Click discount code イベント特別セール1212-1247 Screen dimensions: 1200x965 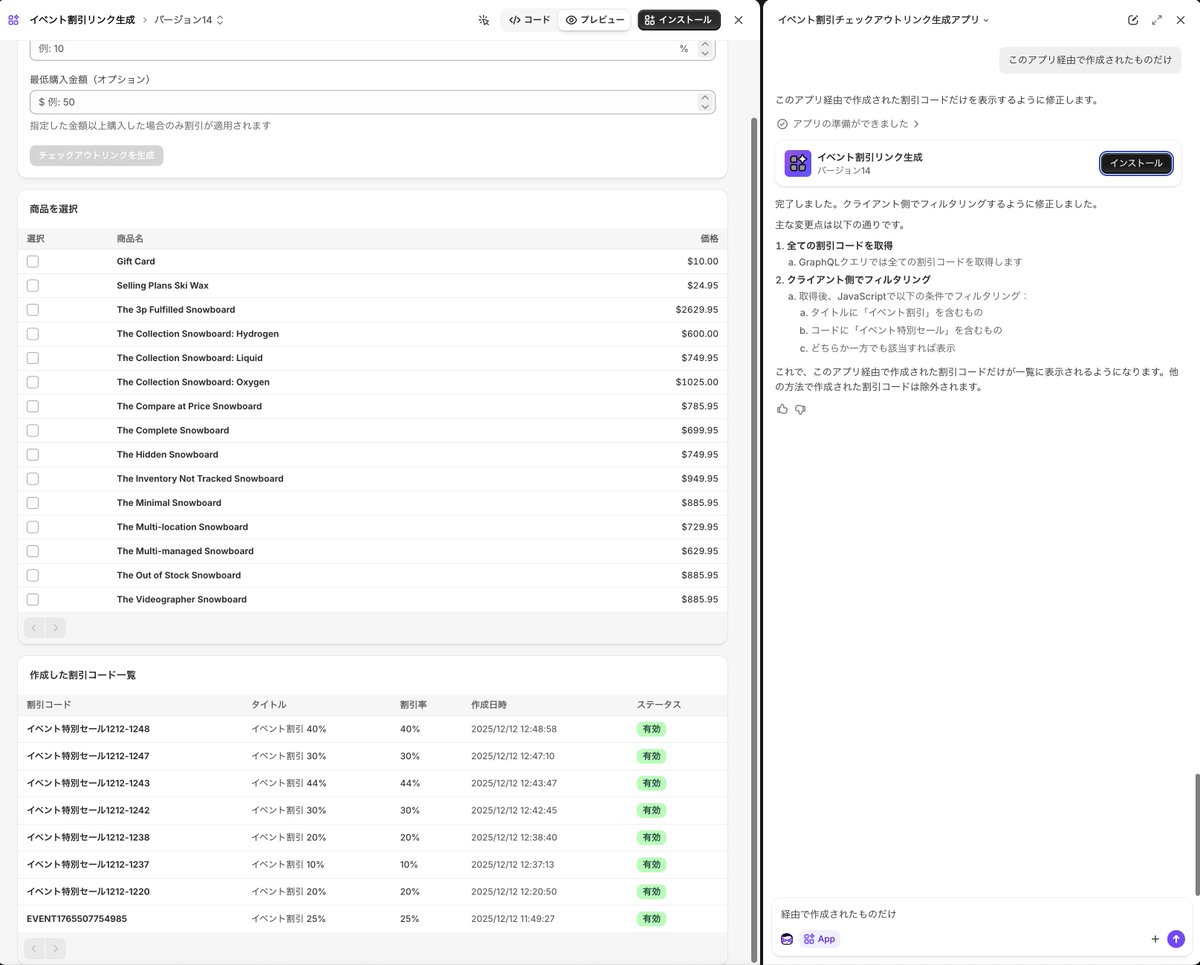click(x=88, y=756)
